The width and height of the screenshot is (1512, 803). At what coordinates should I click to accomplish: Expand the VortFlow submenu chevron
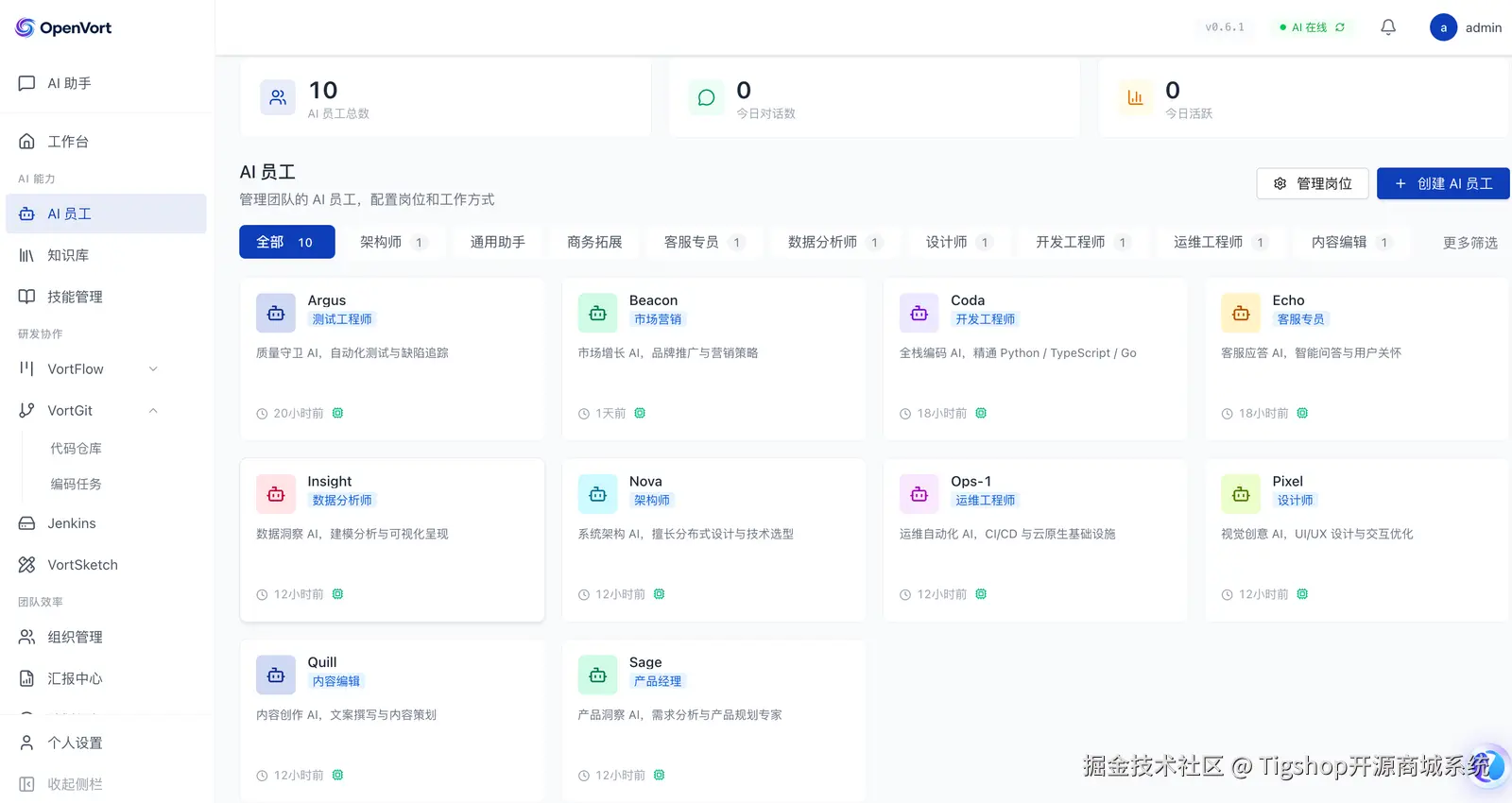(x=153, y=369)
